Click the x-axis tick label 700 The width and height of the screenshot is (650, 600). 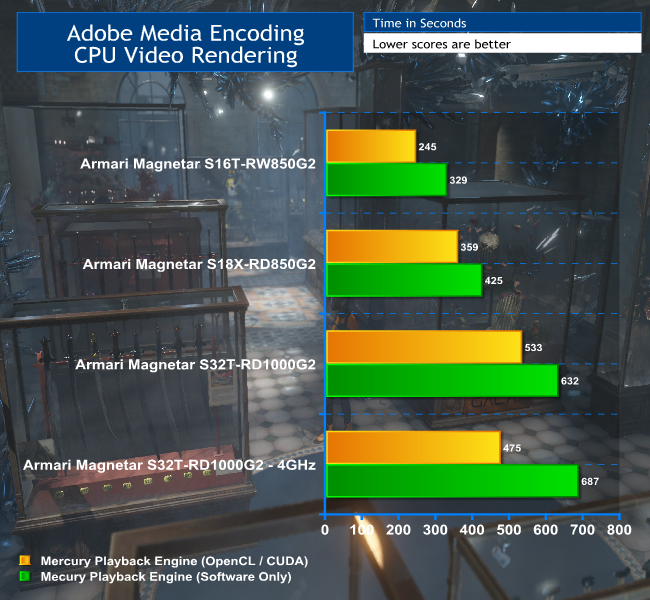tap(583, 530)
